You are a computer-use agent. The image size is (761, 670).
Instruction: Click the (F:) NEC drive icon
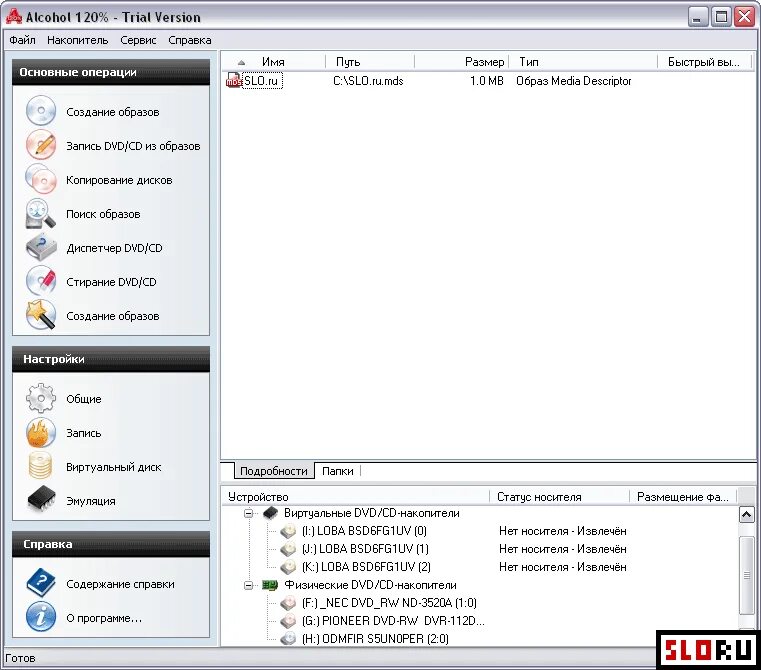(x=288, y=603)
